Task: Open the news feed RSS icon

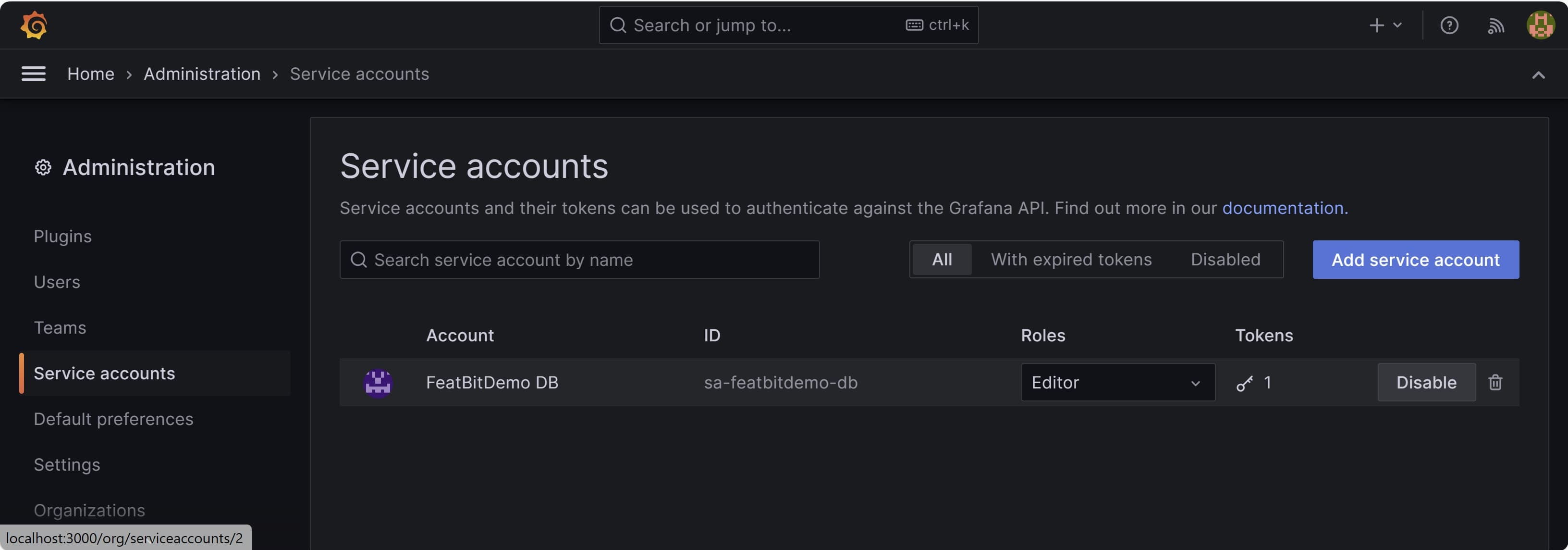Action: point(1495,25)
